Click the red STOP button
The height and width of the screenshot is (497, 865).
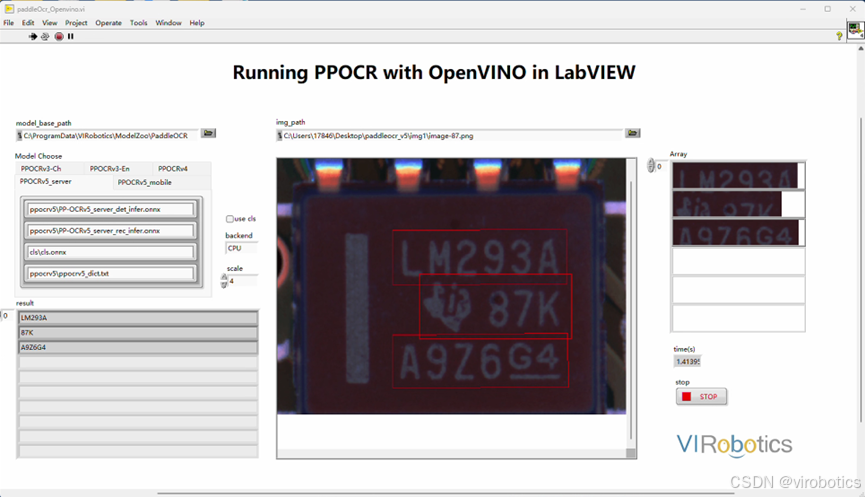pos(701,397)
